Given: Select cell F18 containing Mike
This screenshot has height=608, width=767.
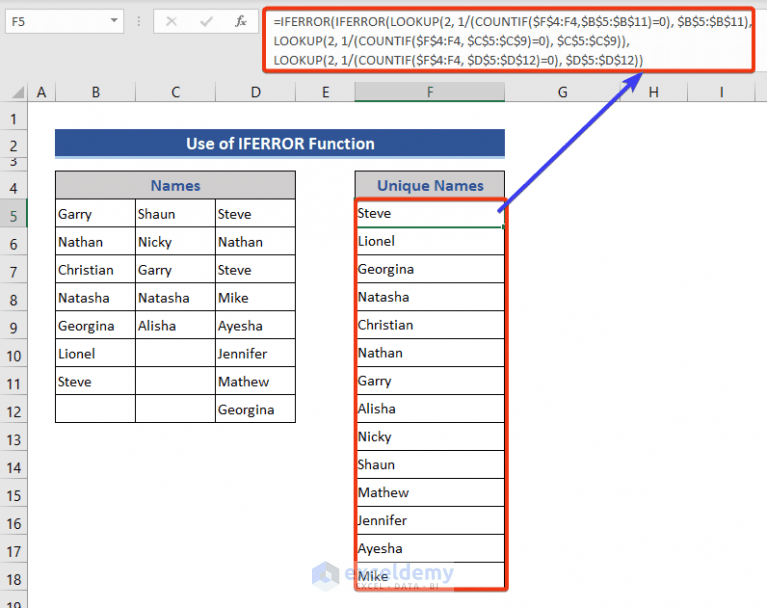Looking at the screenshot, I should 429,576.
